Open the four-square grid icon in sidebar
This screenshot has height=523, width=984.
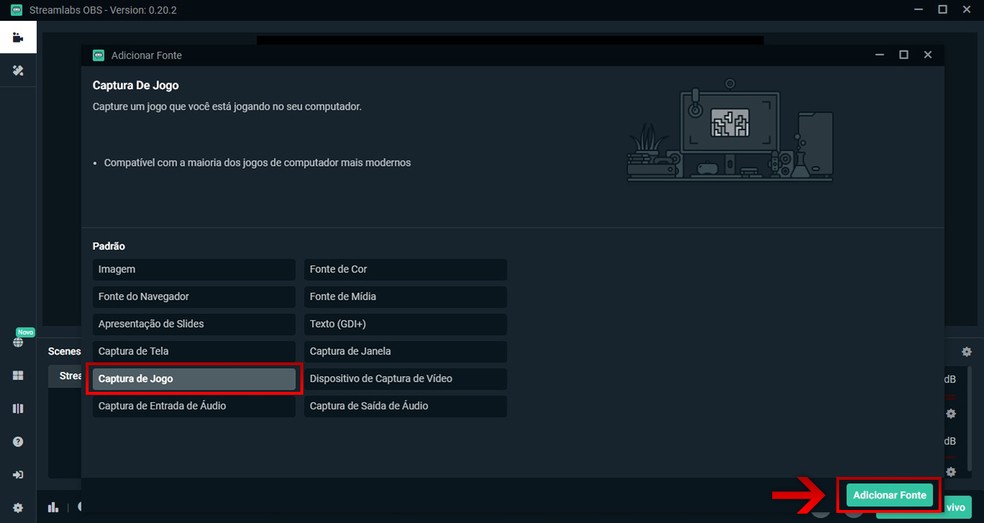tap(18, 376)
